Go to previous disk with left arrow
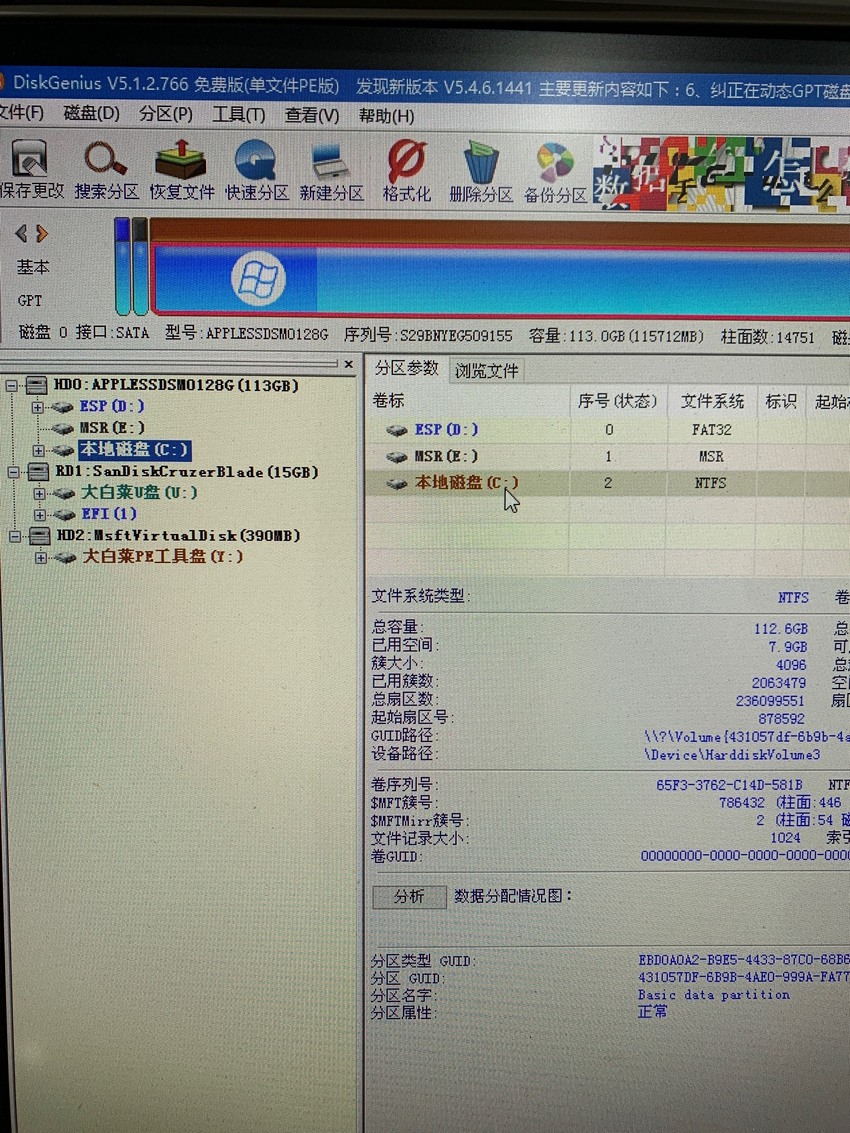Viewport: 850px width, 1133px height. tap(21, 233)
